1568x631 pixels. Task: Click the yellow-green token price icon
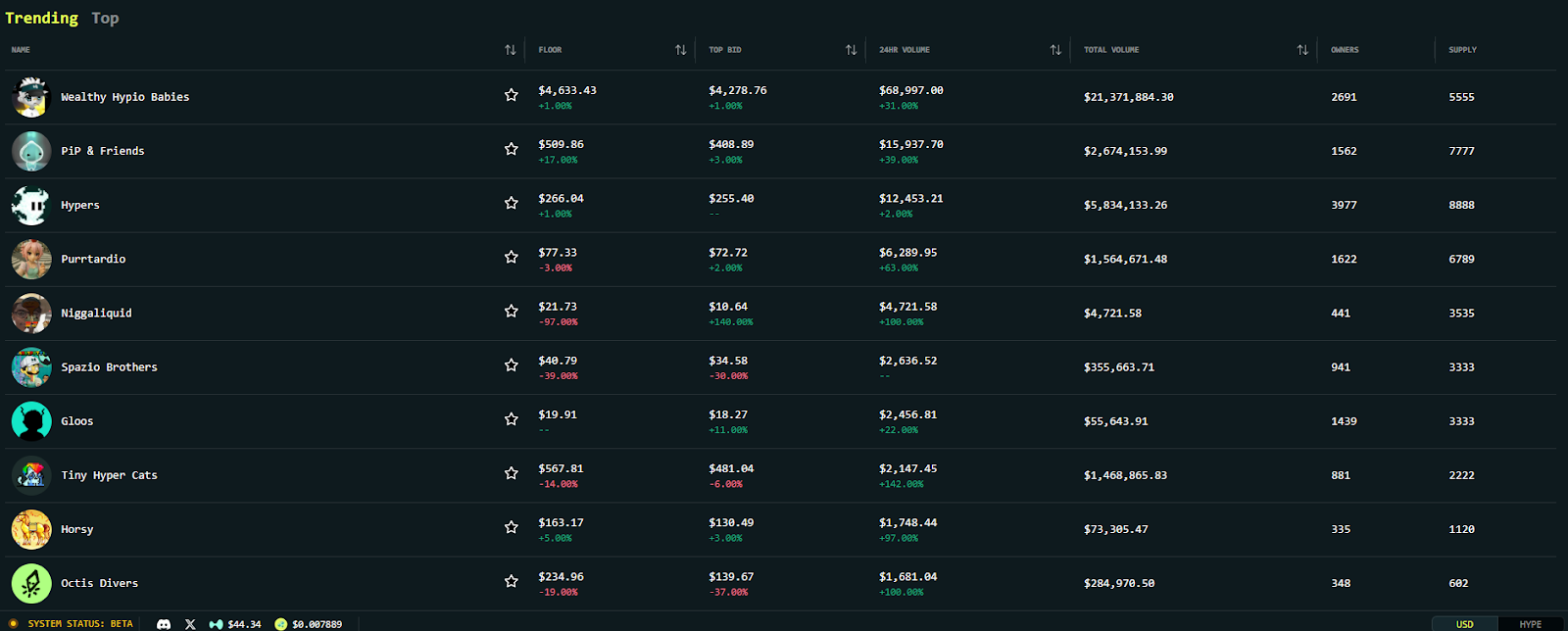click(280, 624)
